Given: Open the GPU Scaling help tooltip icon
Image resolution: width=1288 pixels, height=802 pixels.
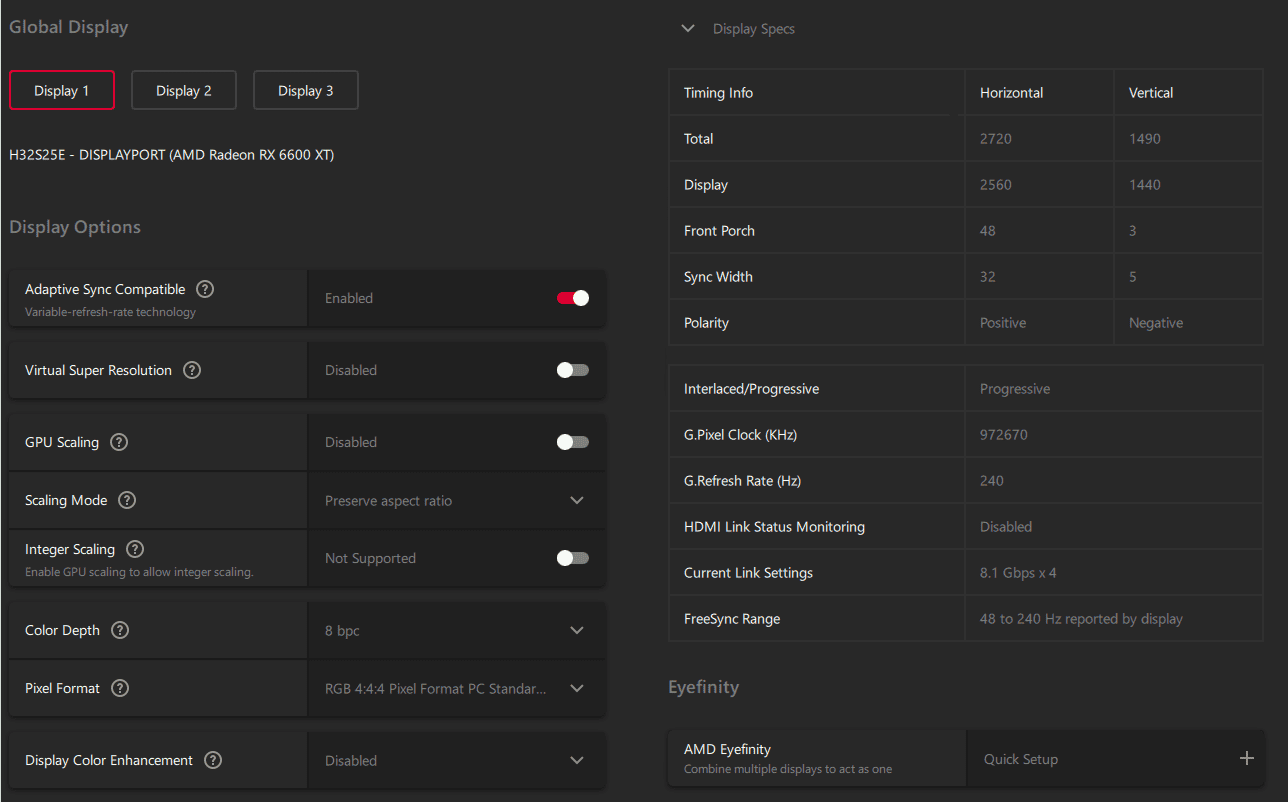Looking at the screenshot, I should pyautogui.click(x=119, y=442).
